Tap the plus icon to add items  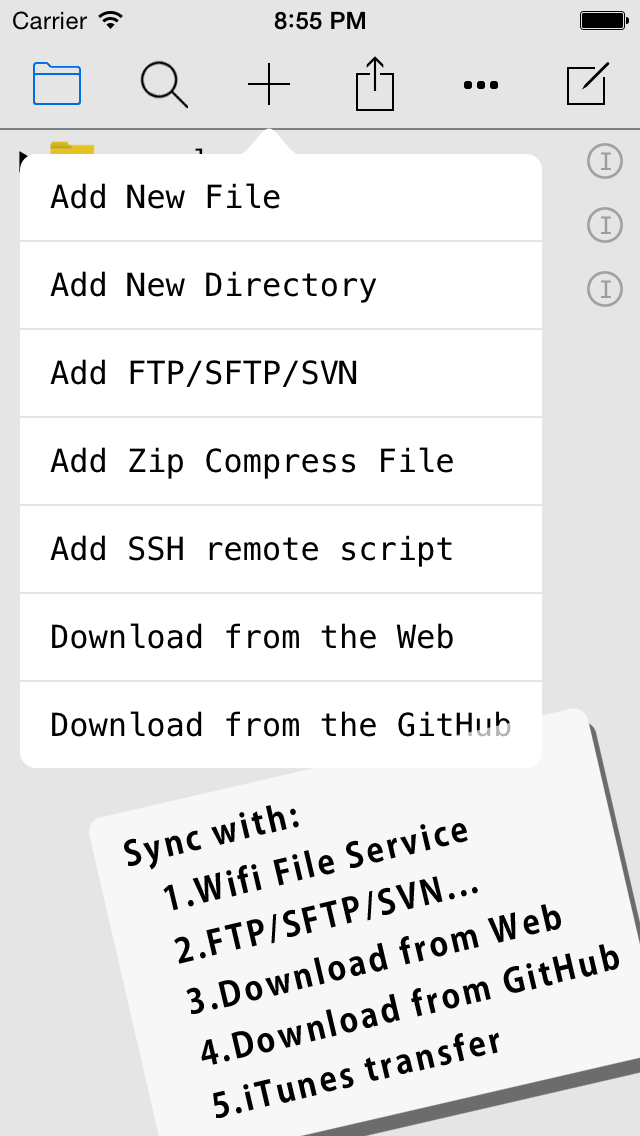(x=268, y=84)
